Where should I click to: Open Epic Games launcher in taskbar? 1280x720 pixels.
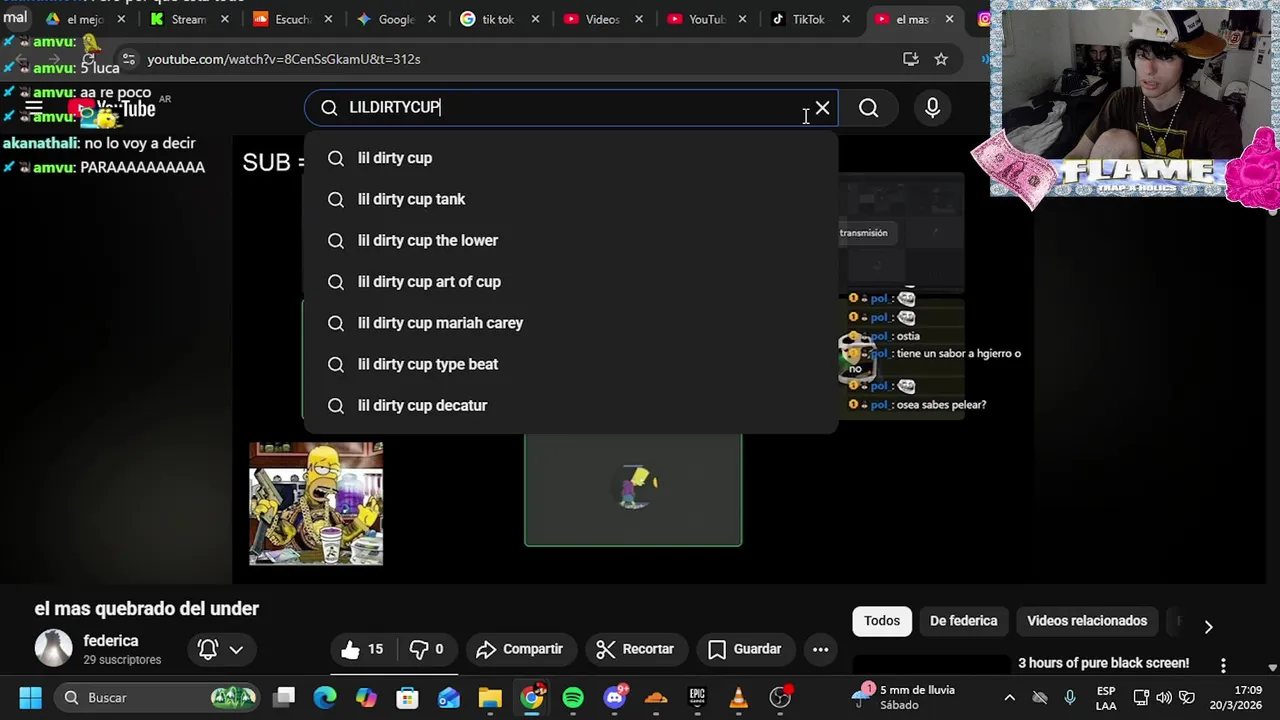pyautogui.click(x=697, y=698)
